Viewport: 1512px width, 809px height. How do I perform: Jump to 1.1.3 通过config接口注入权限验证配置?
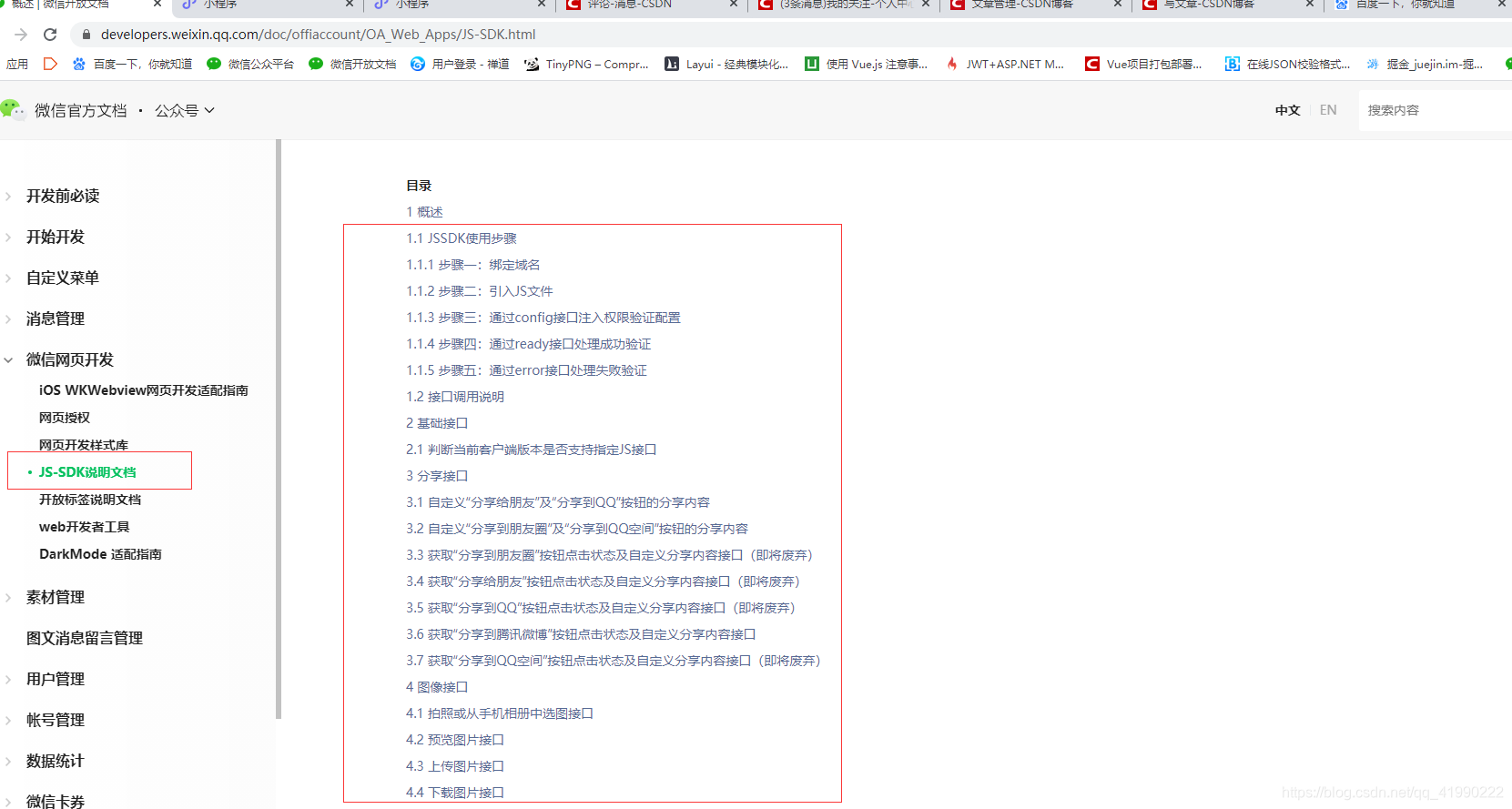pyautogui.click(x=543, y=318)
